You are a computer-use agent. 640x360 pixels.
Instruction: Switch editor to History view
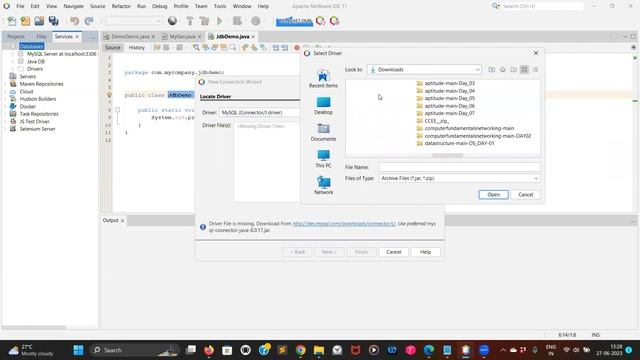(137, 48)
